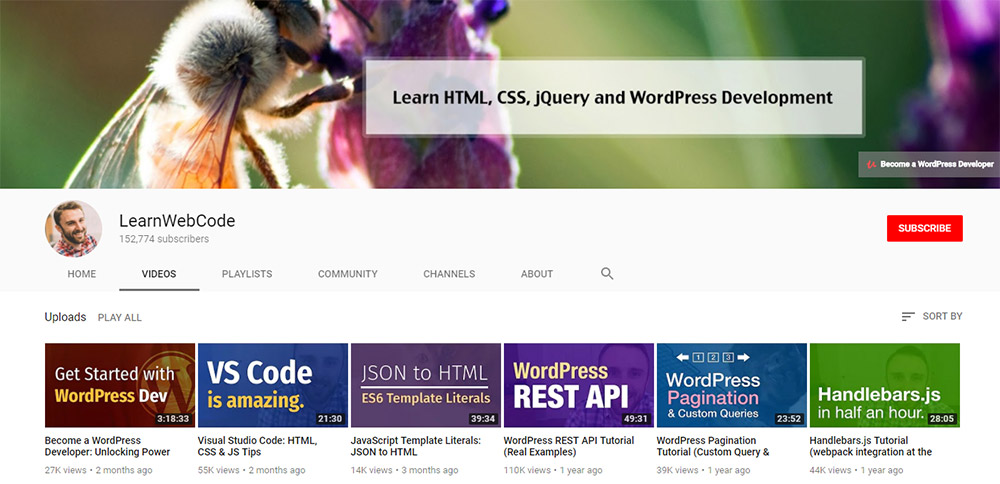The width and height of the screenshot is (1000, 484).
Task: Open the WordPress REST API thumbnail
Action: pos(579,385)
